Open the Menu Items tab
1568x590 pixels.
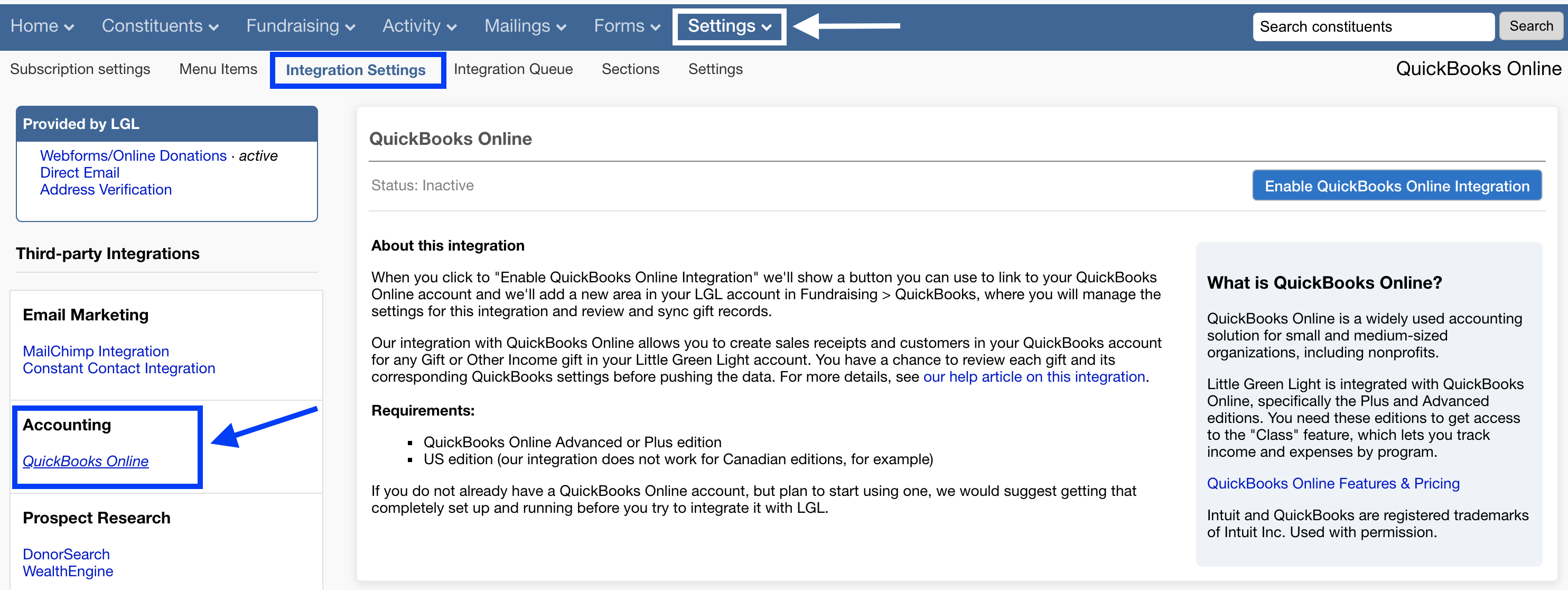[x=217, y=69]
